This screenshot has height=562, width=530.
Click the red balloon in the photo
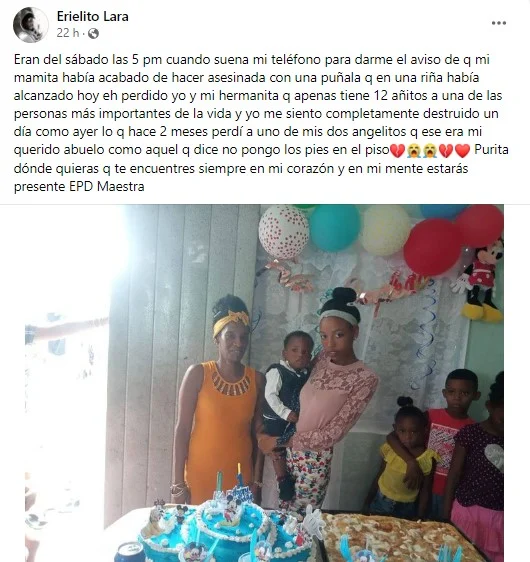coord(432,247)
